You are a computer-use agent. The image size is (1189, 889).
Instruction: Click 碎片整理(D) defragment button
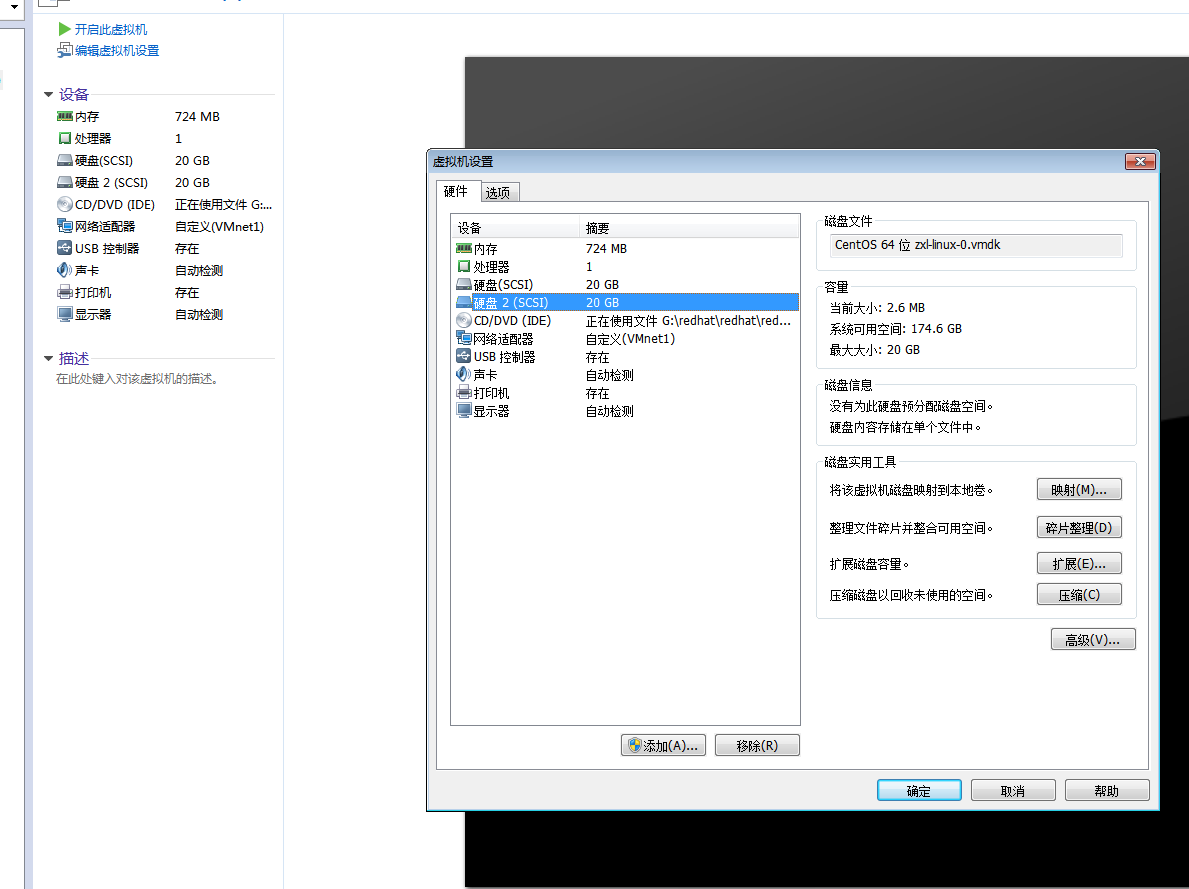tap(1079, 528)
